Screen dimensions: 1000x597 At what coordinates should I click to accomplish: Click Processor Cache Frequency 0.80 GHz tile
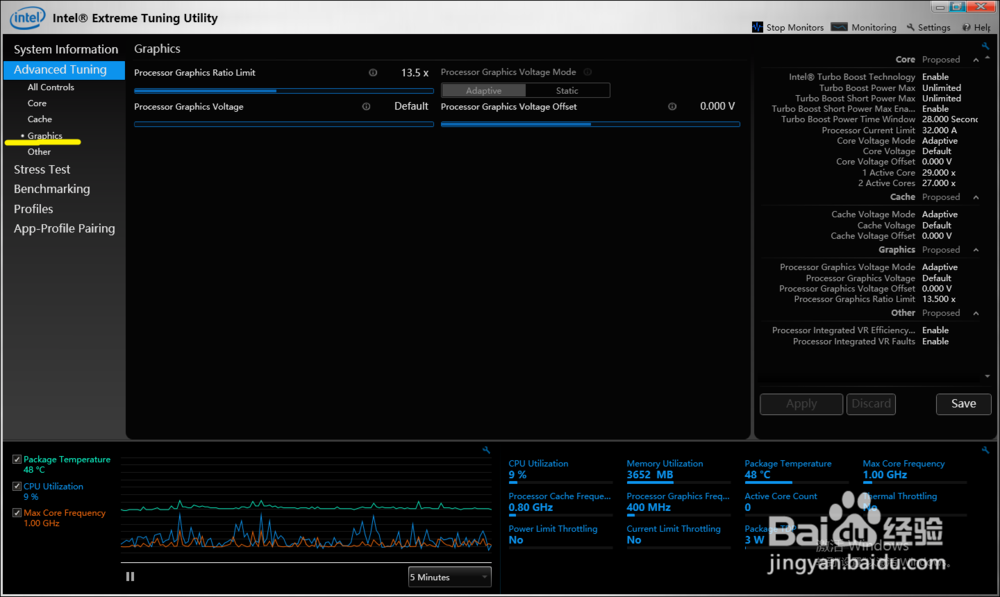click(561, 503)
